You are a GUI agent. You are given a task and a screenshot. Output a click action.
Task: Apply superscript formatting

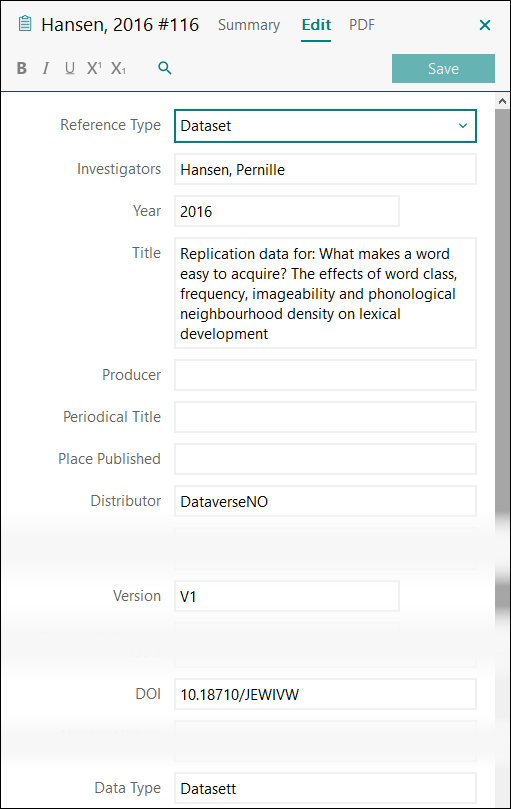(94, 68)
